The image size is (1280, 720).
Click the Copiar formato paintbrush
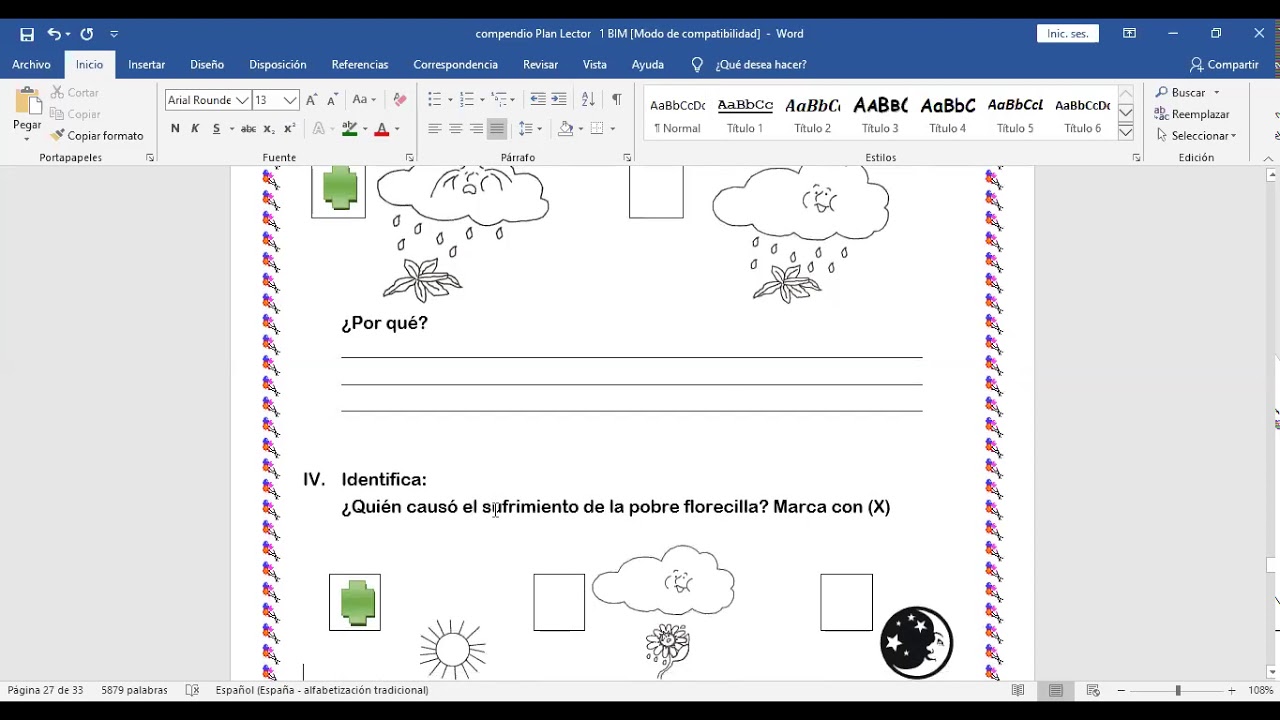97,135
